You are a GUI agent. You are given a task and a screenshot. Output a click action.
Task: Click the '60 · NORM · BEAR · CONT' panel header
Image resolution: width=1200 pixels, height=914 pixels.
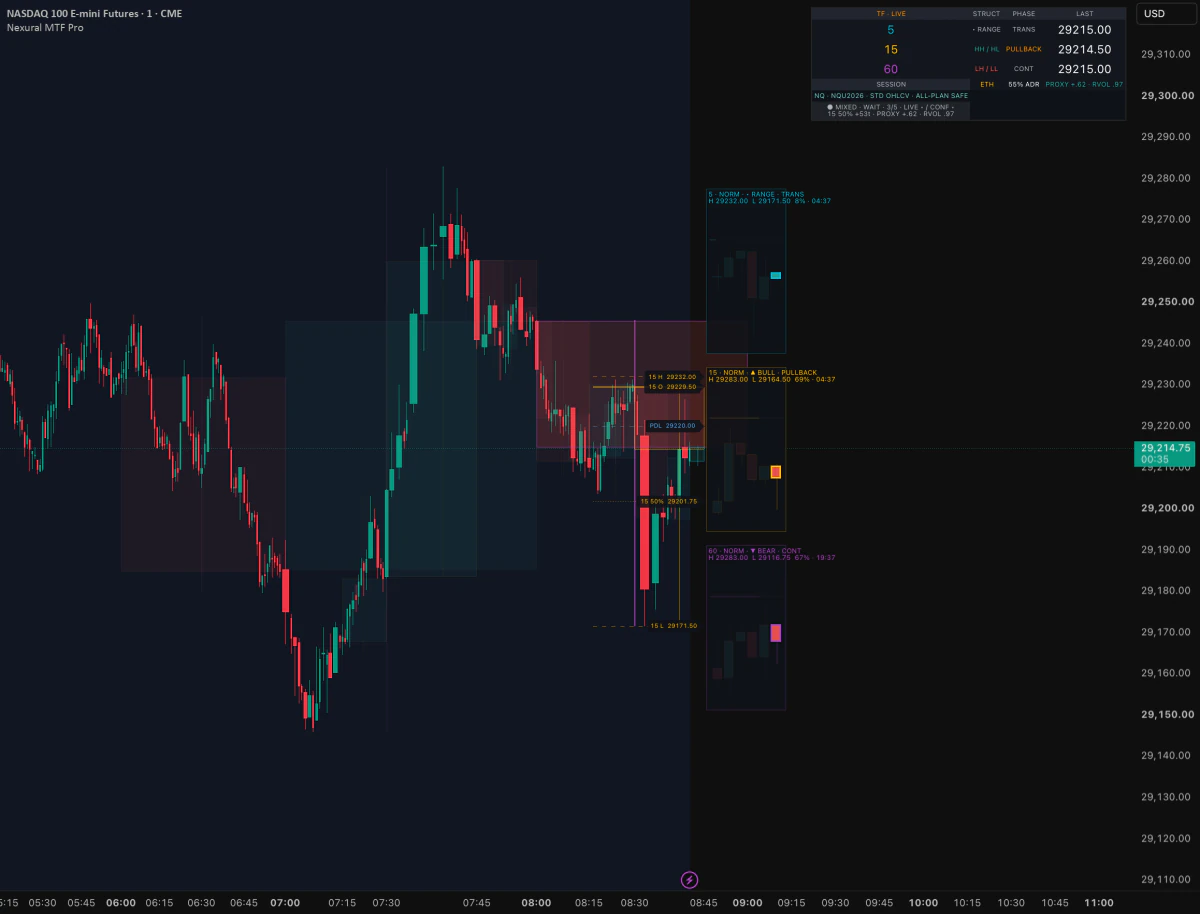click(x=754, y=551)
